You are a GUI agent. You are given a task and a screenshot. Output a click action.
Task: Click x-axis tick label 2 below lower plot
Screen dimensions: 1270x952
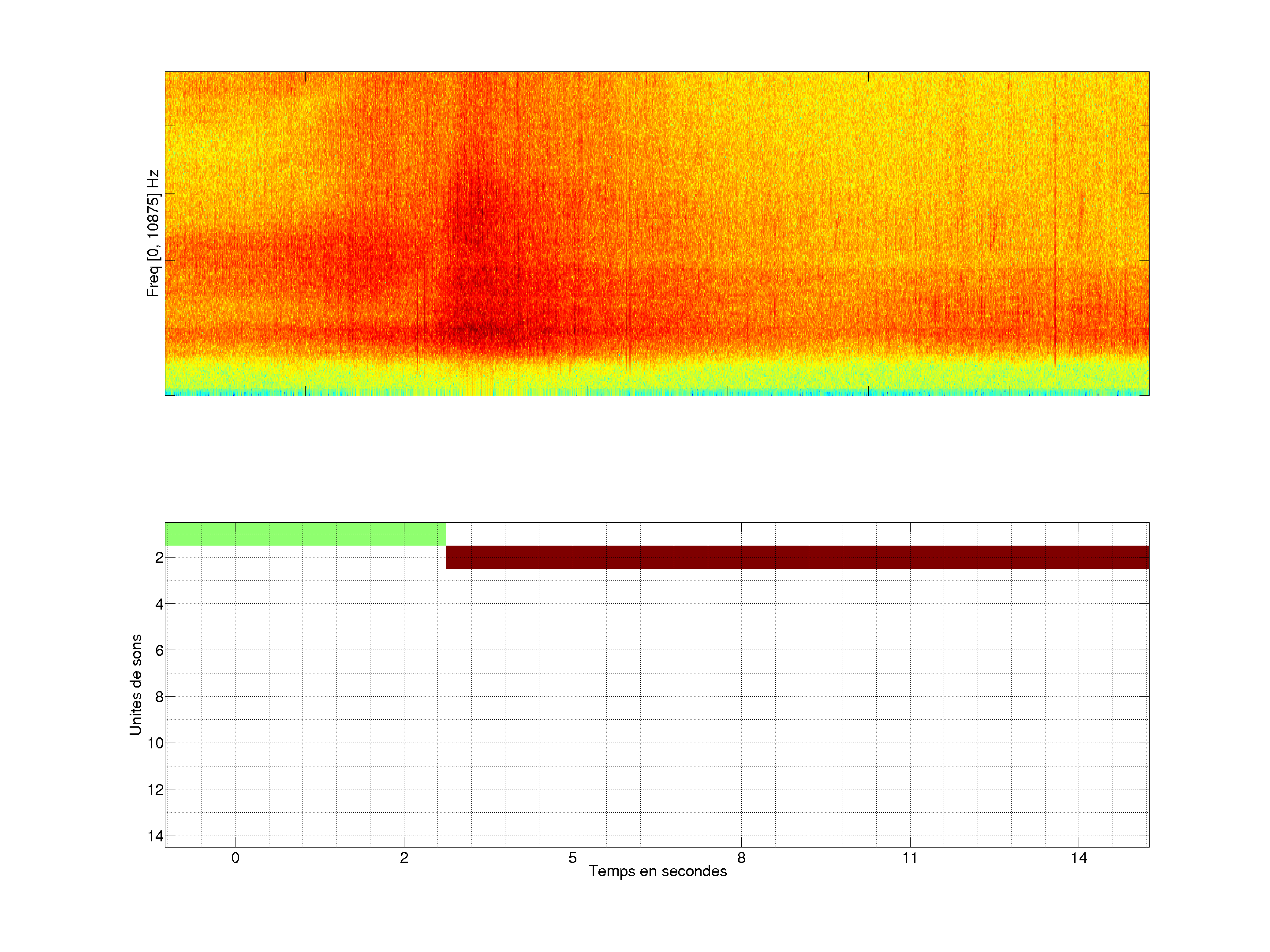point(404,858)
